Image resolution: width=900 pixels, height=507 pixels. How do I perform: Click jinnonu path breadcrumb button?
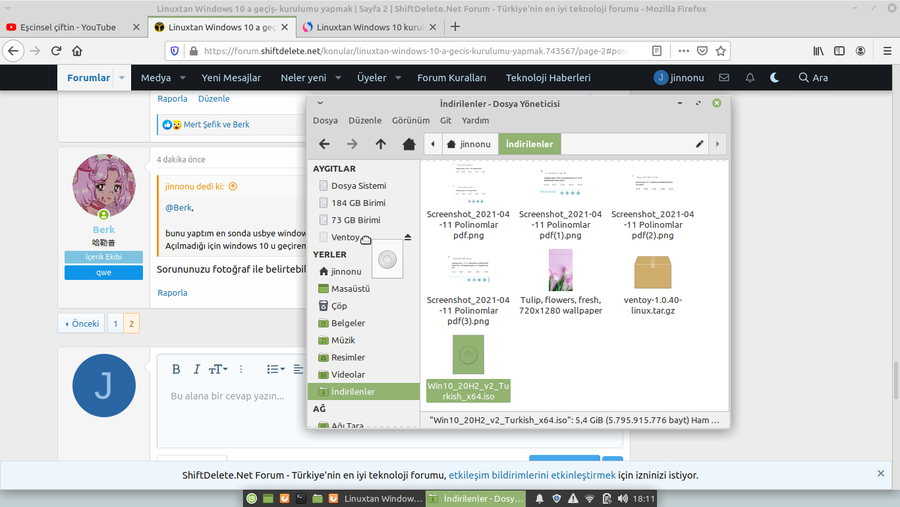[469, 144]
